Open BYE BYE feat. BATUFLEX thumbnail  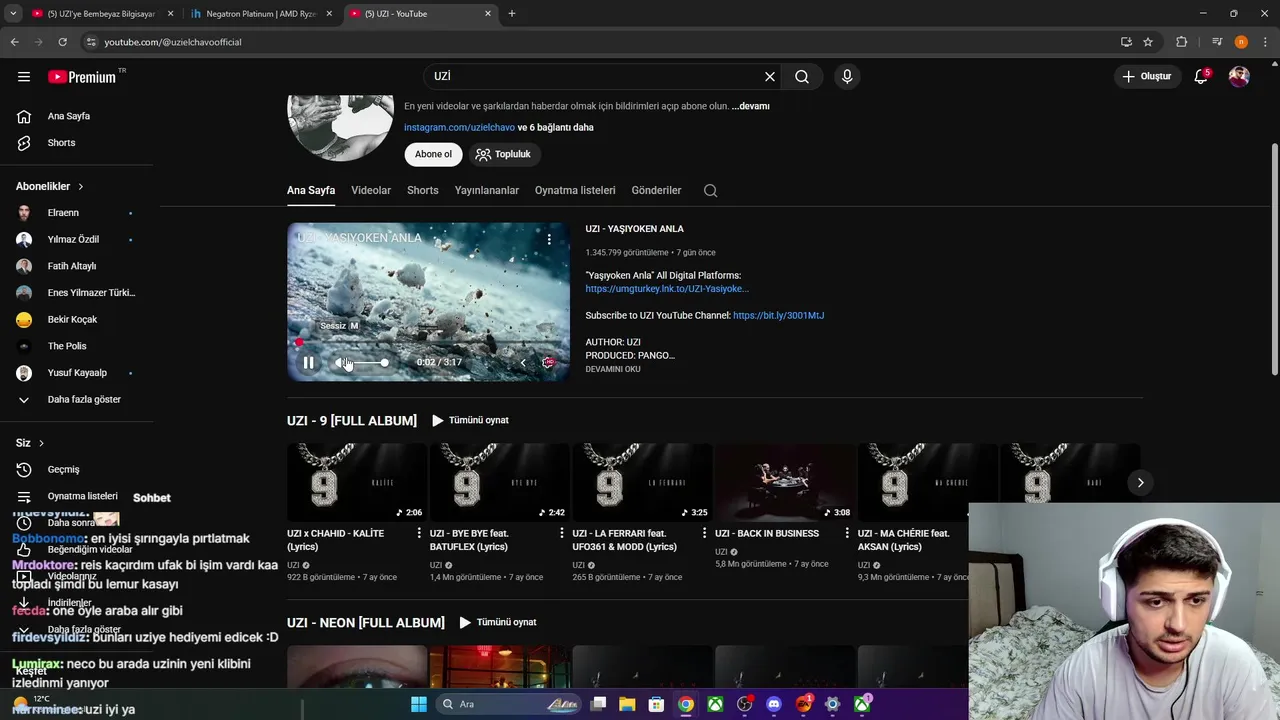[x=500, y=483]
